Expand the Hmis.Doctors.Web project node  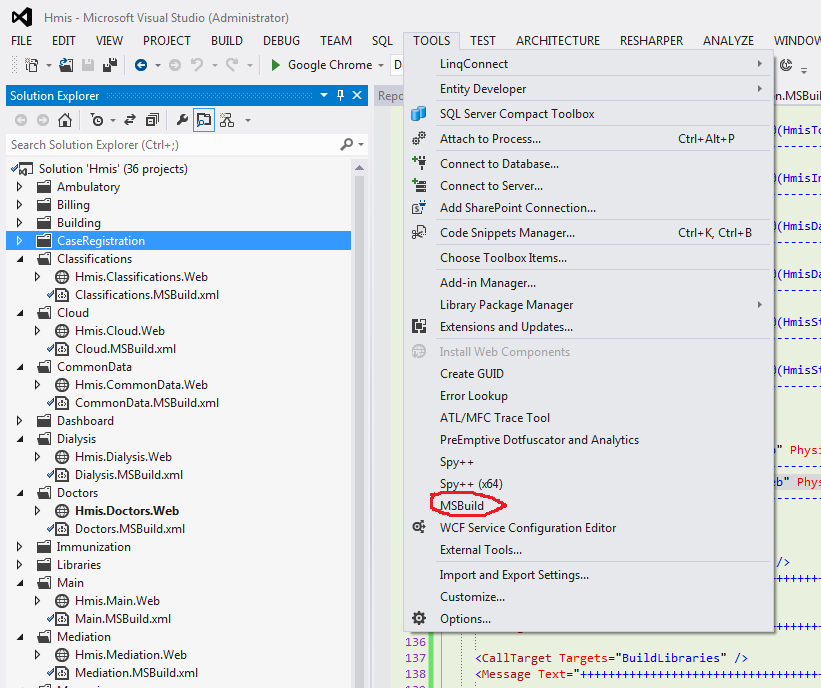point(37,511)
